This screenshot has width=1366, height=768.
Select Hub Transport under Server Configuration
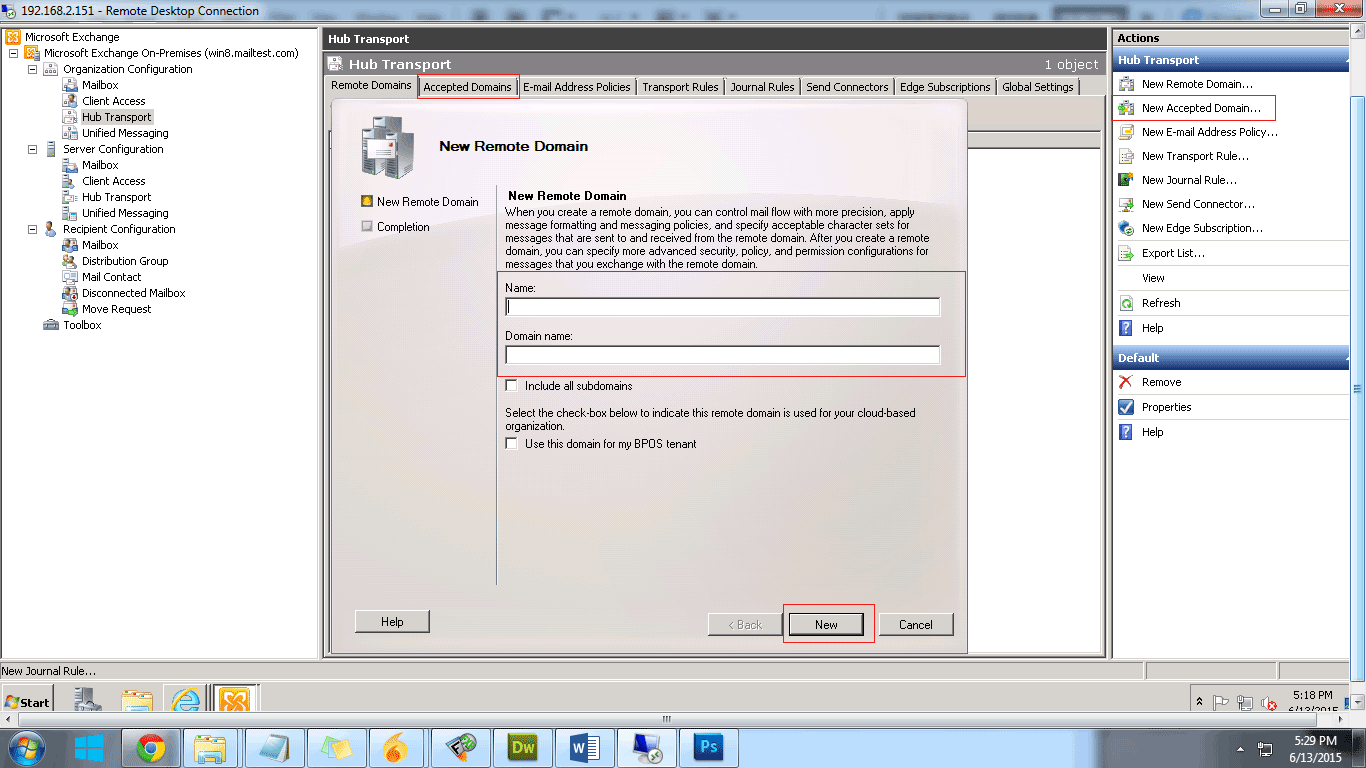pos(116,197)
